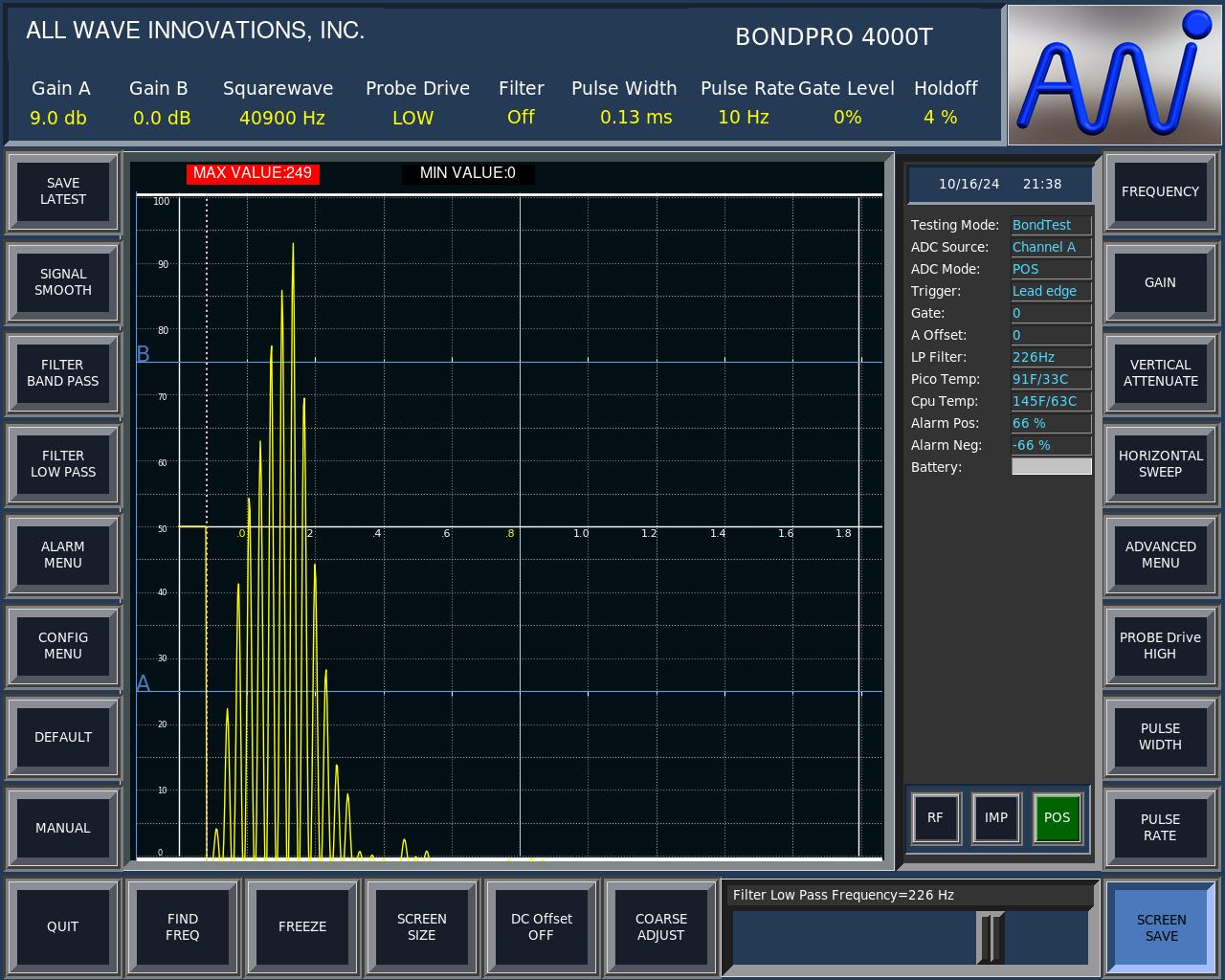Click the Alarm Neg -66 % field
Viewport: 1225px width, 980px height.
point(1051,445)
